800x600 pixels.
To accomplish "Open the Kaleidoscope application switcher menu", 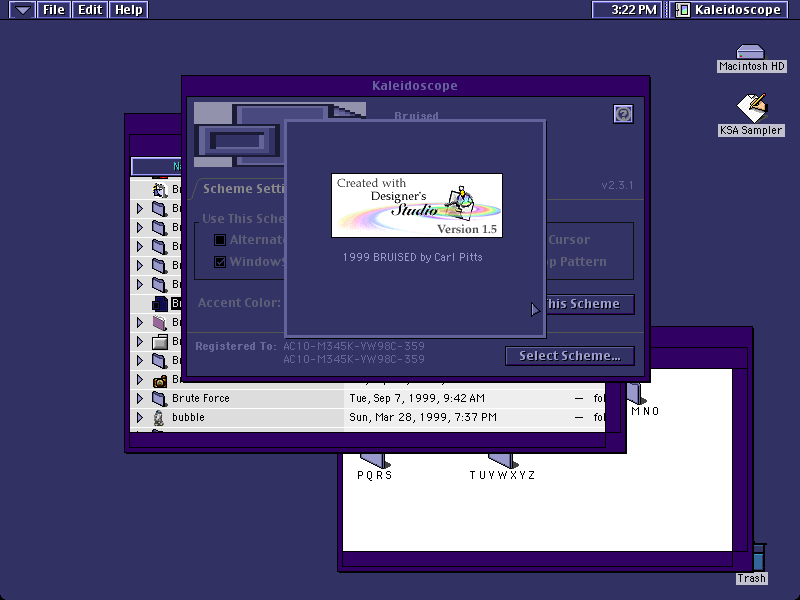I will coord(729,10).
